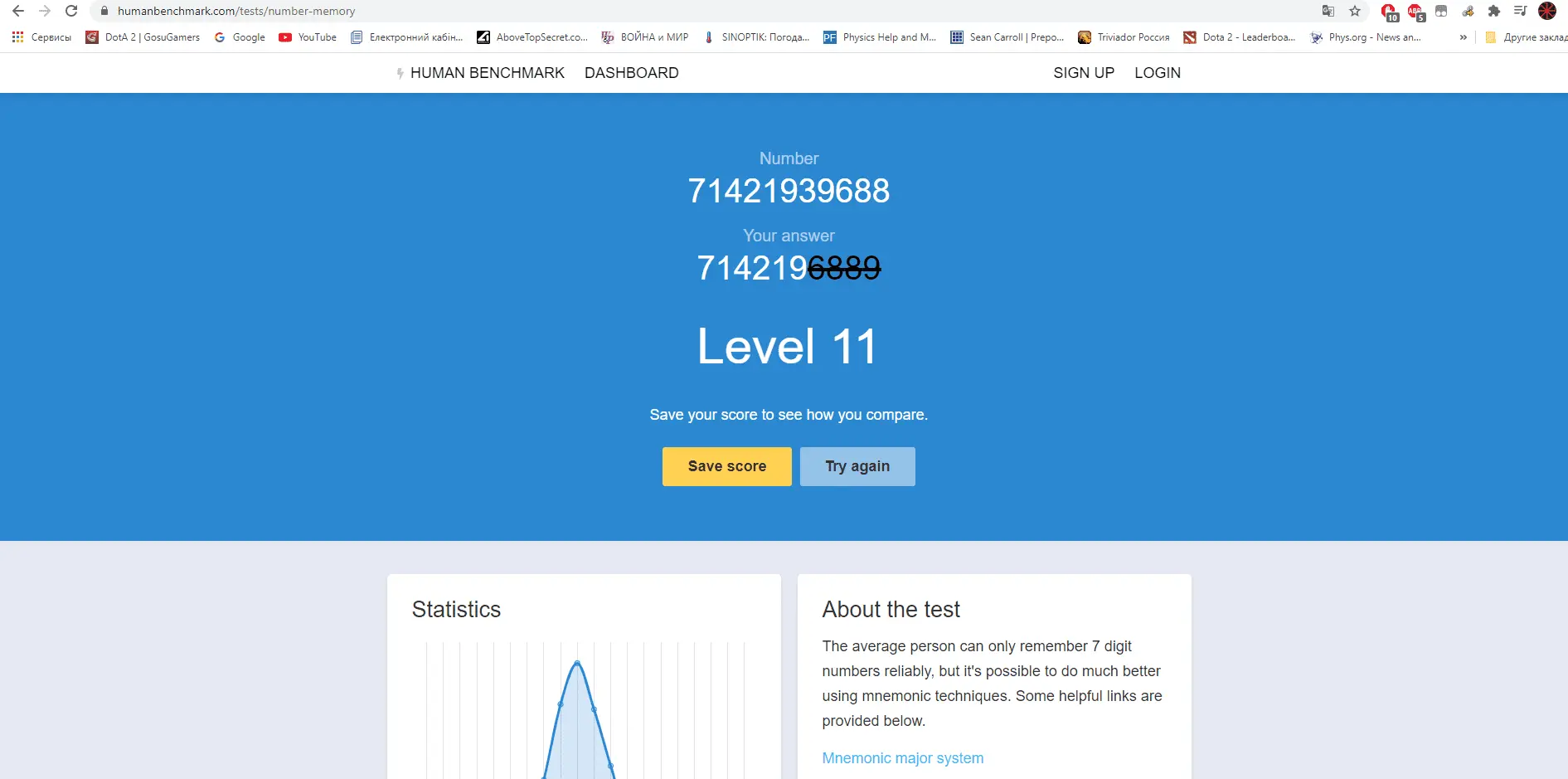Open the gray two-eyed extension icon
Viewport: 1568px width, 779px height.
pyautogui.click(x=1441, y=11)
